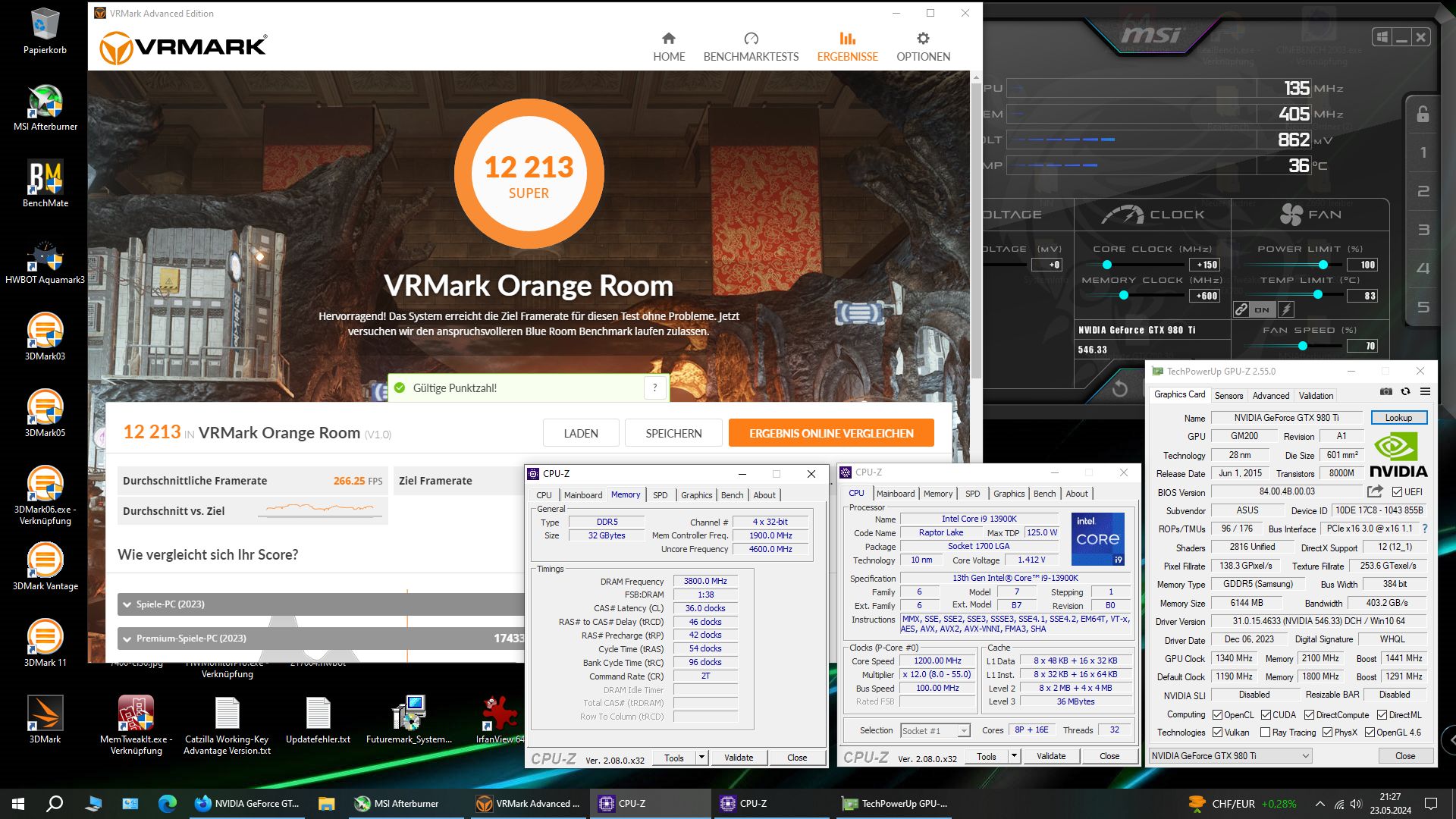Screen dimensions: 1456x819
Task: Open the MemTweakIt.exe shortcut icon
Action: [x=136, y=725]
